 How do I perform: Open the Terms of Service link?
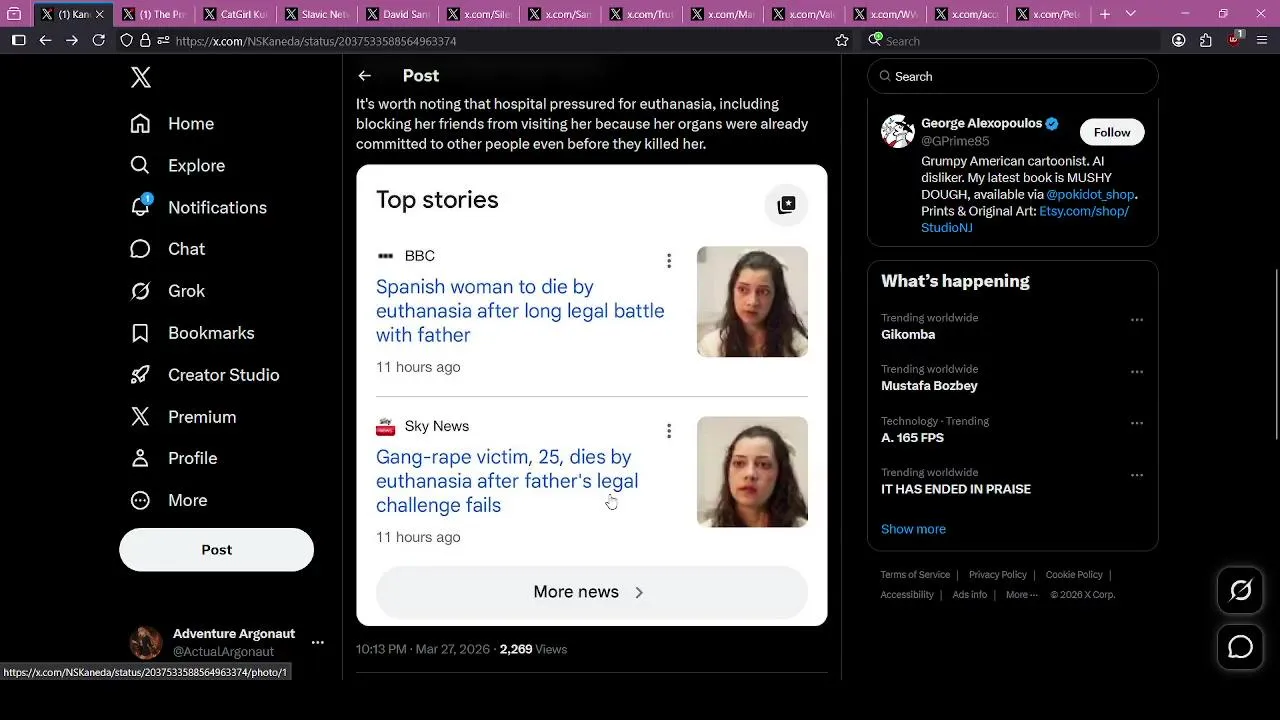point(915,575)
